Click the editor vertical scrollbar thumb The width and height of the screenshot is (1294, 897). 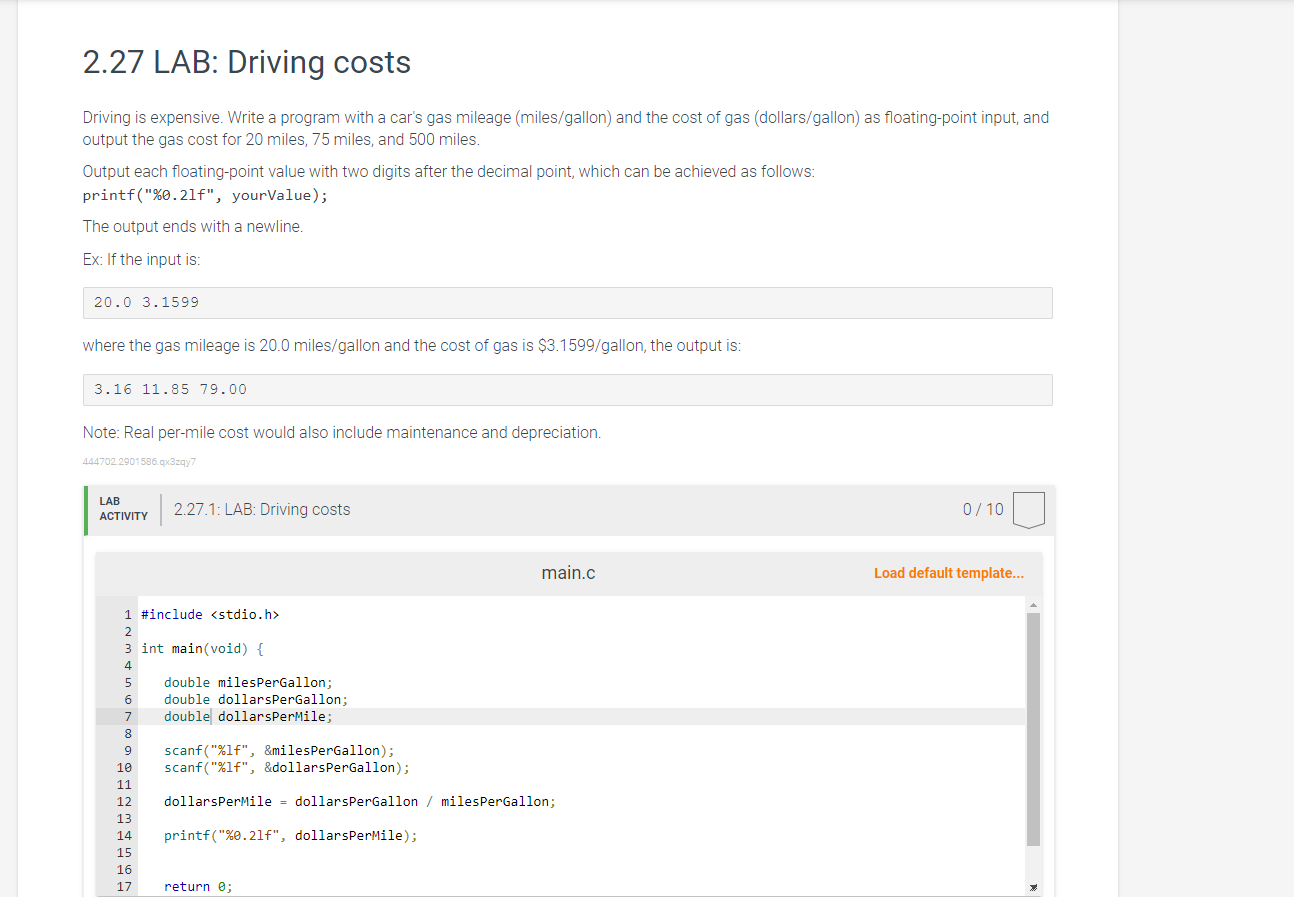coord(1033,729)
